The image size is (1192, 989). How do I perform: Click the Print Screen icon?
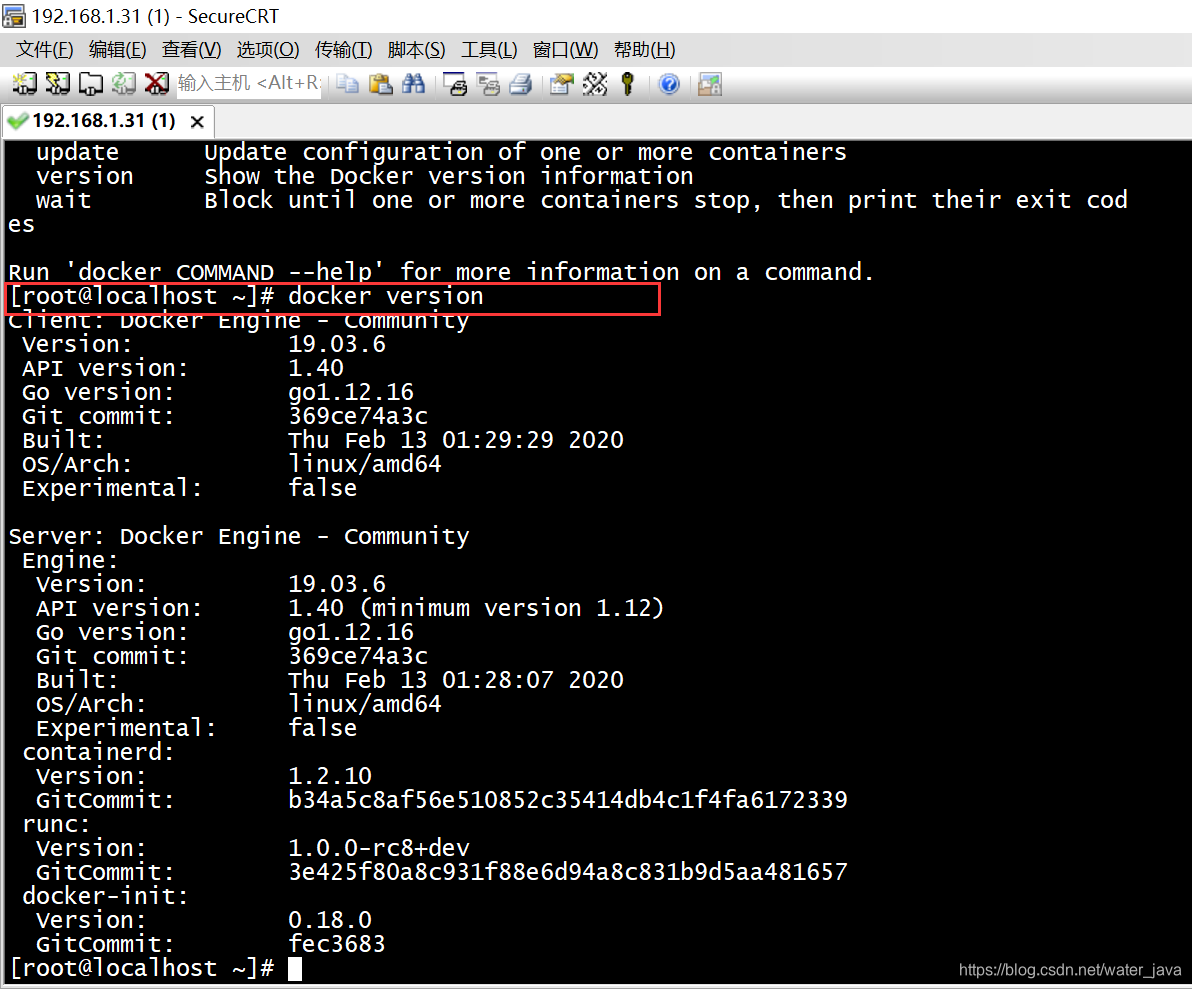pyautogui.click(x=455, y=84)
